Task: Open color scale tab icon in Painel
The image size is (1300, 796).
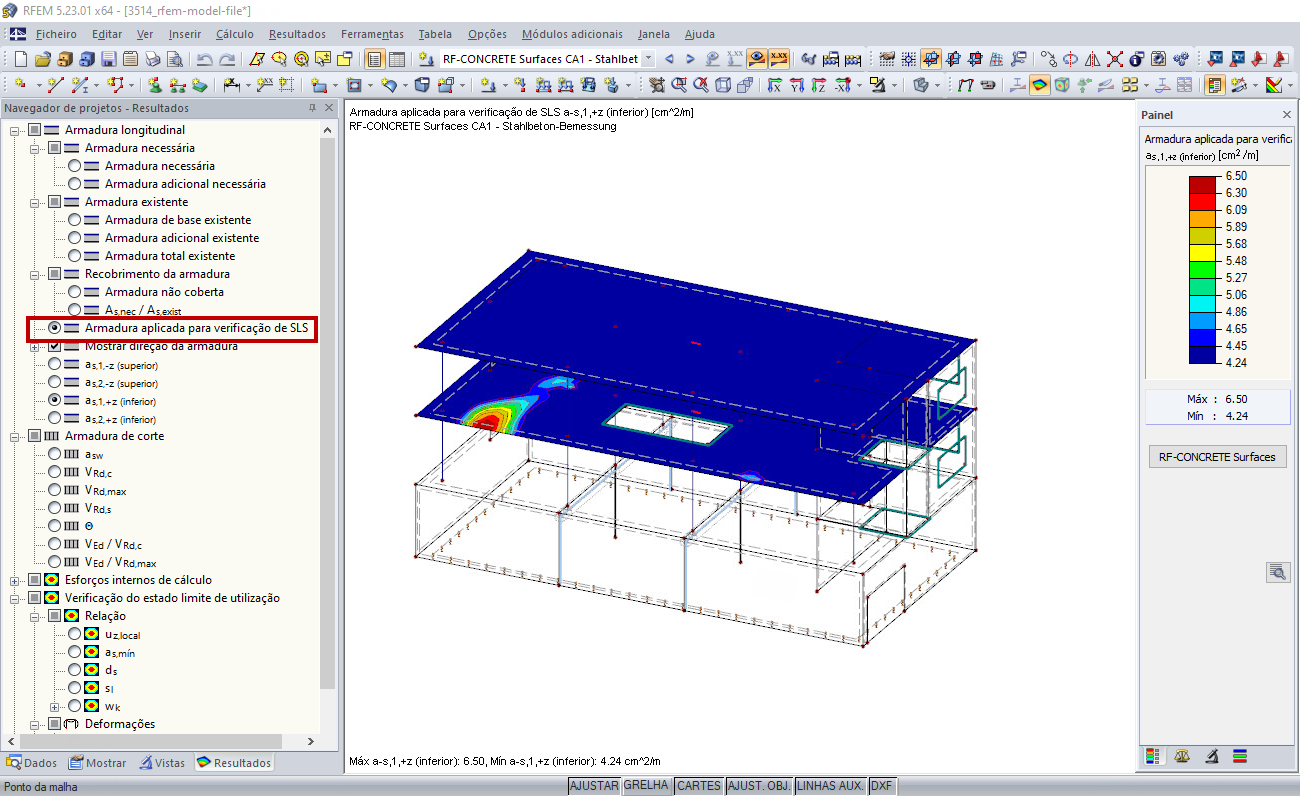Action: (1155, 756)
